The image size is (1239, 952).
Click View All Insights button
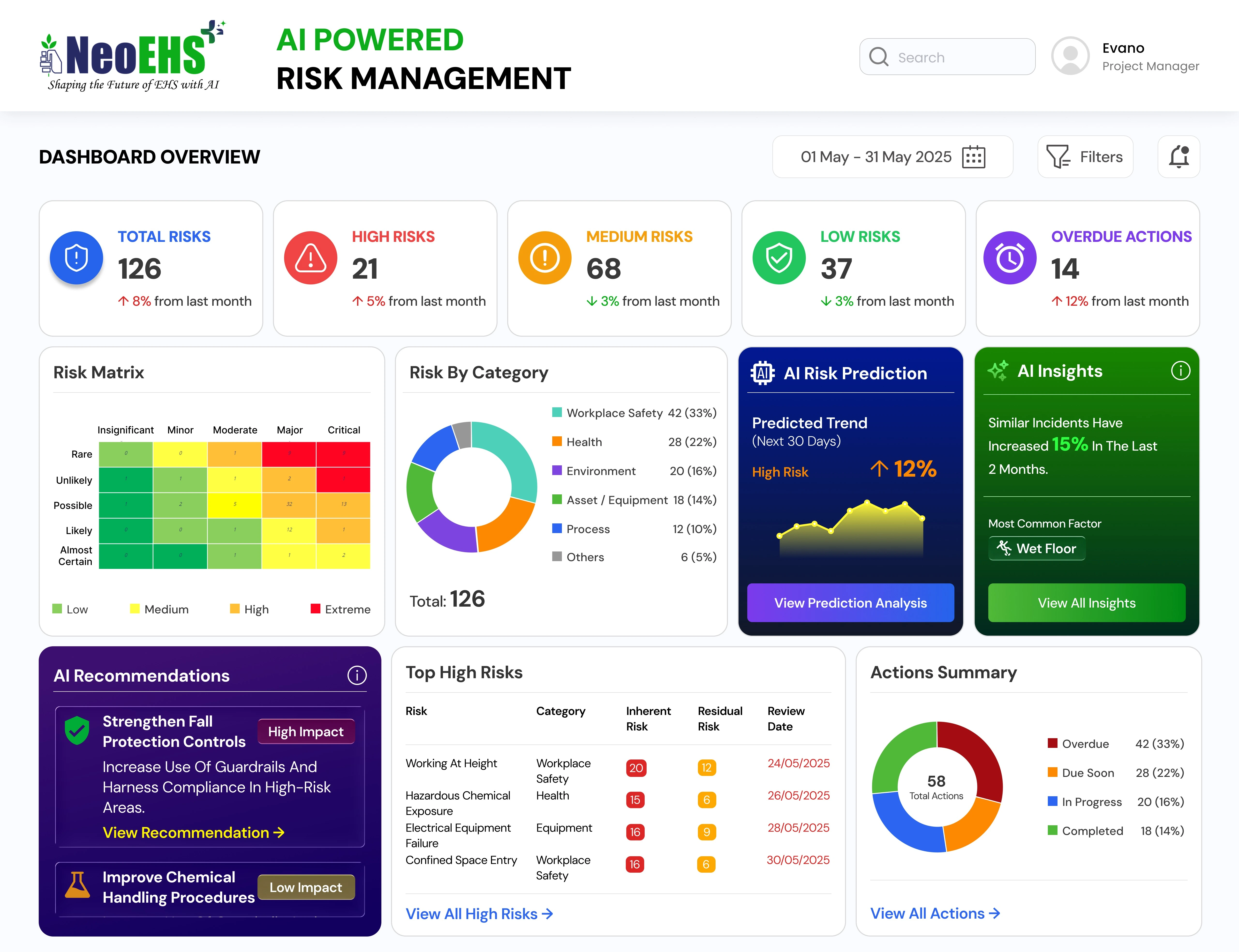click(x=1087, y=603)
